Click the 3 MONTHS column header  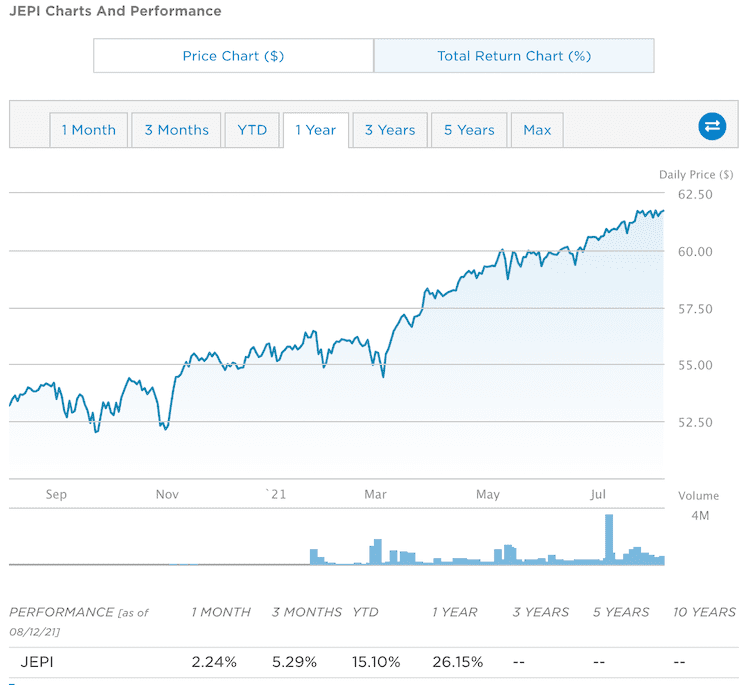coord(307,612)
